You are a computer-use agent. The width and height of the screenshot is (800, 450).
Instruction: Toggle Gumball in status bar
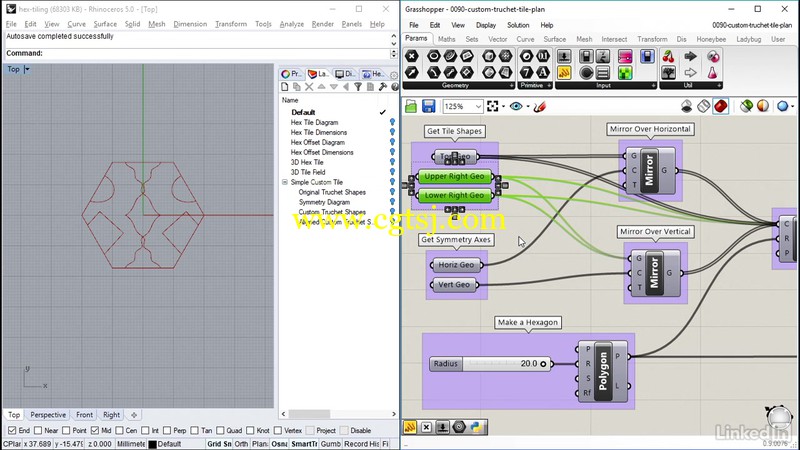coord(331,444)
